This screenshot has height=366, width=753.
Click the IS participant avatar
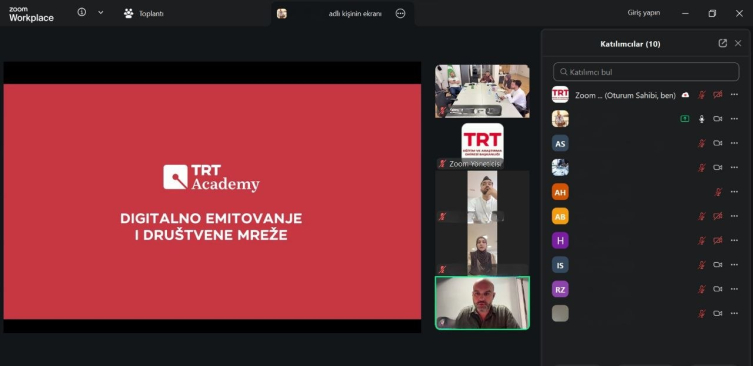click(x=560, y=265)
